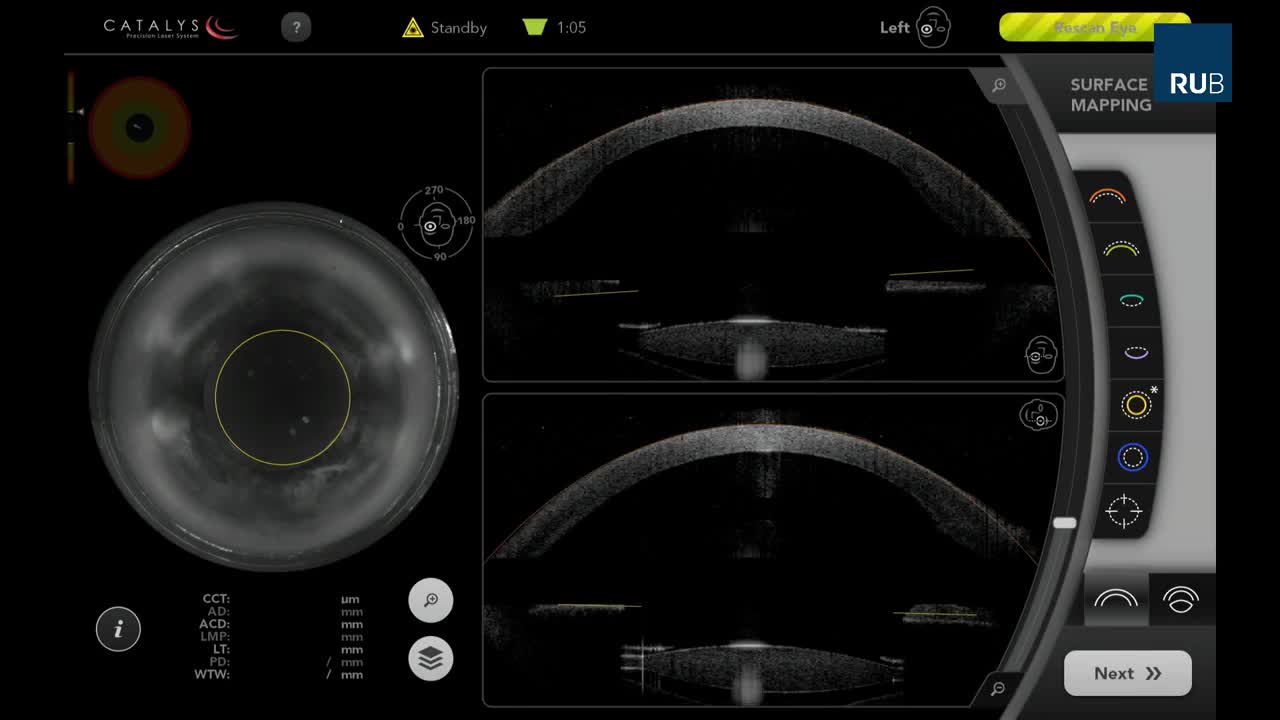Select the yellow-green posterior cornea surface icon

coord(1121,248)
